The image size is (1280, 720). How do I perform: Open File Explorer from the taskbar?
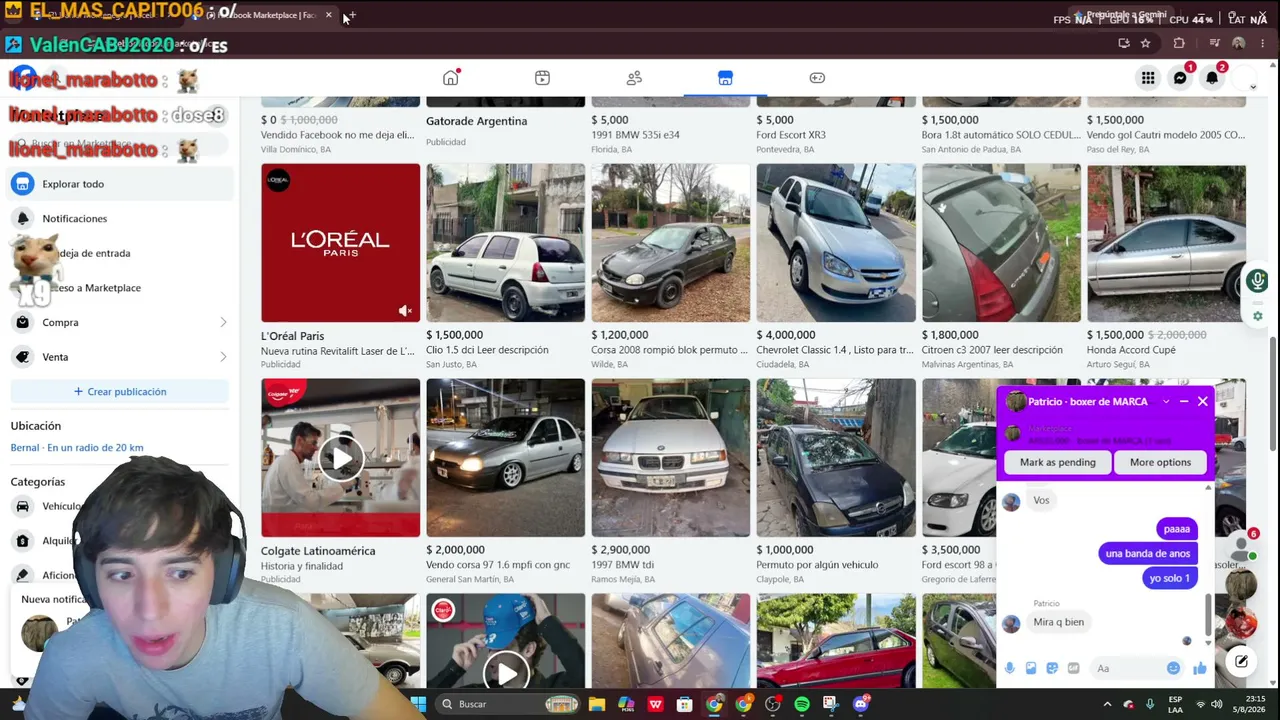pos(597,704)
